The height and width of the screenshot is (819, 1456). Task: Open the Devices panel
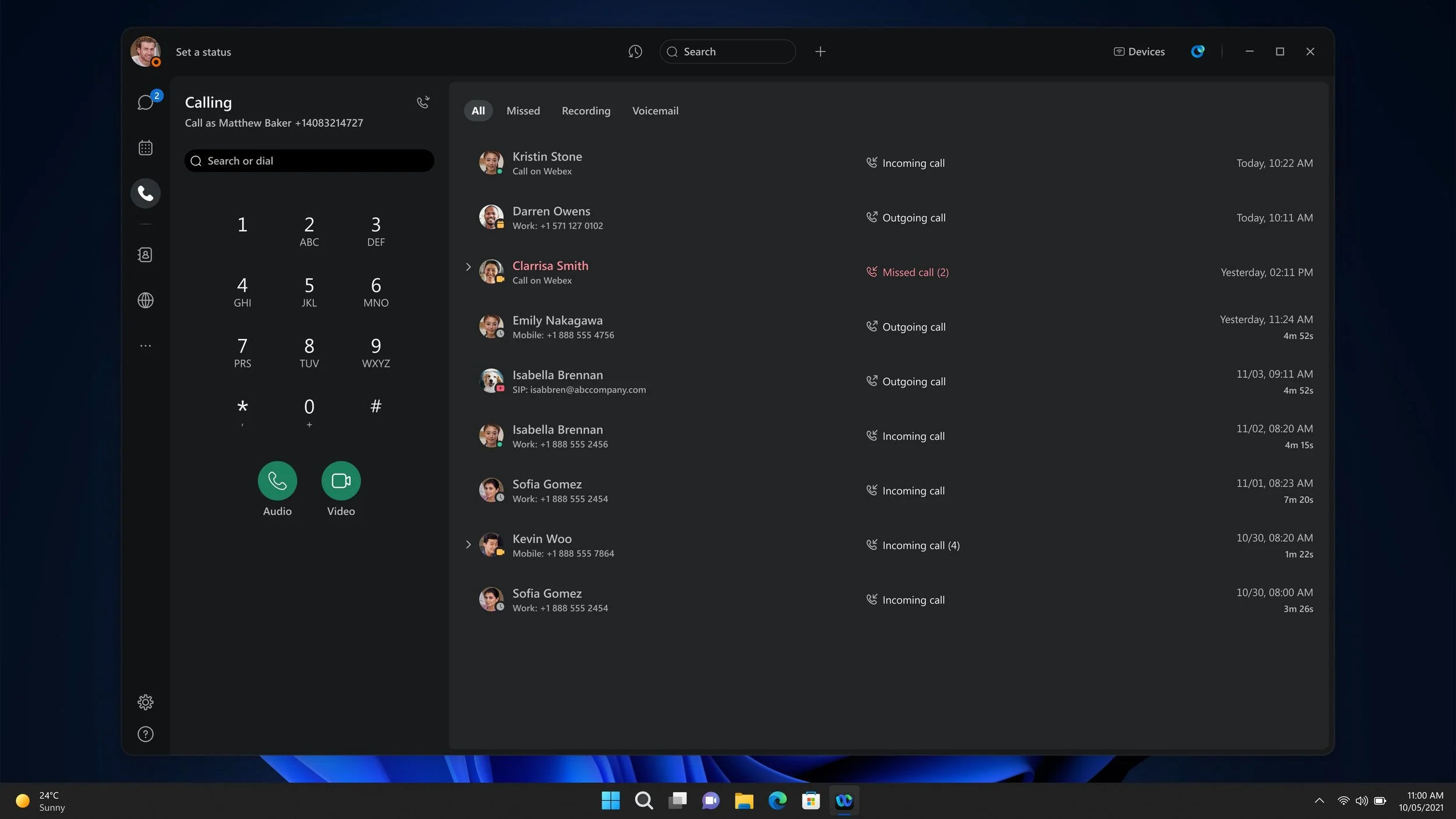tap(1138, 51)
